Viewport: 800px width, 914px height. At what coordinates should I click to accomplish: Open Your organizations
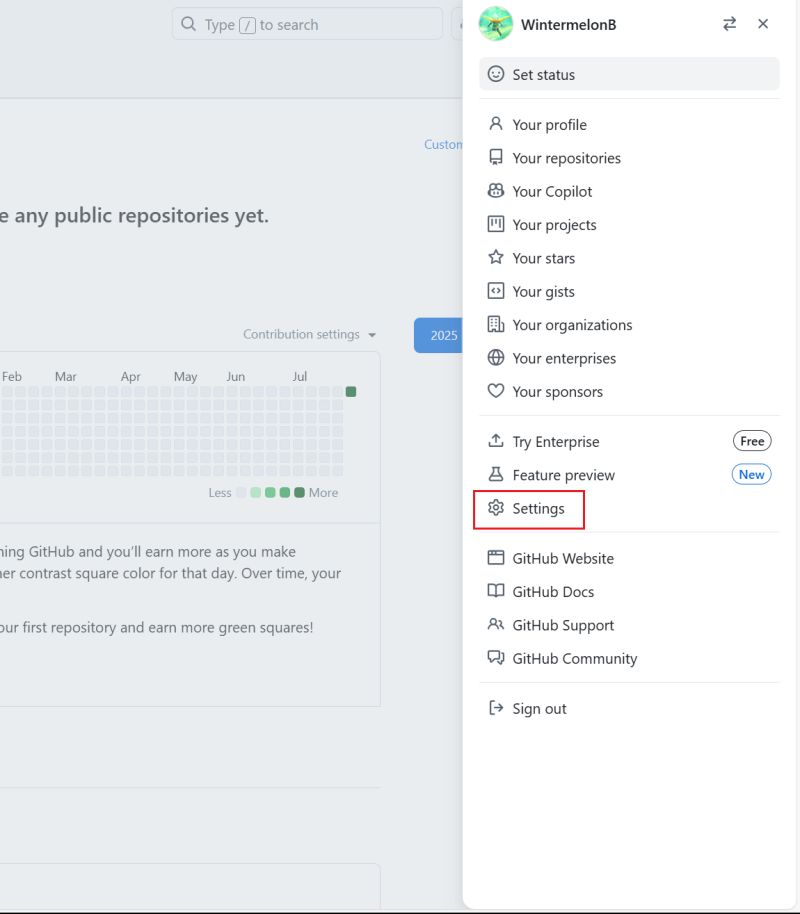point(572,324)
